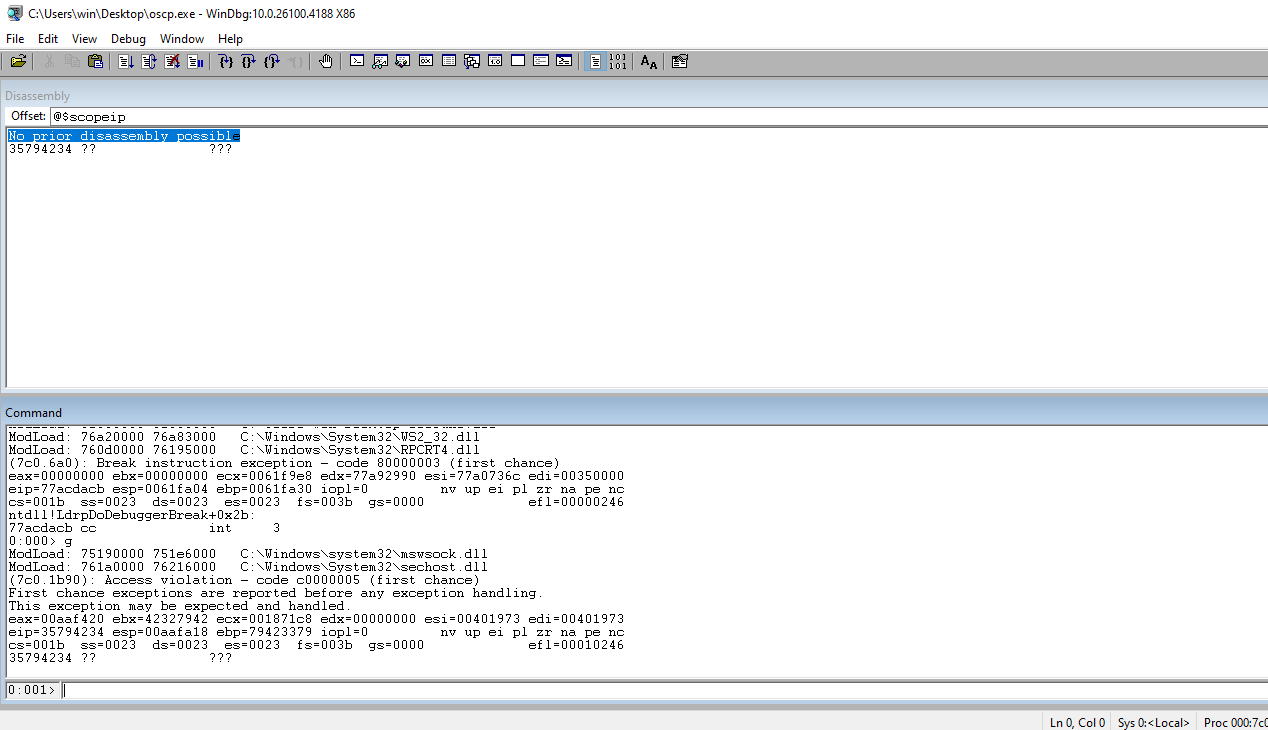Open the Debug menu
The width and height of the screenshot is (1268, 730).
[128, 39]
